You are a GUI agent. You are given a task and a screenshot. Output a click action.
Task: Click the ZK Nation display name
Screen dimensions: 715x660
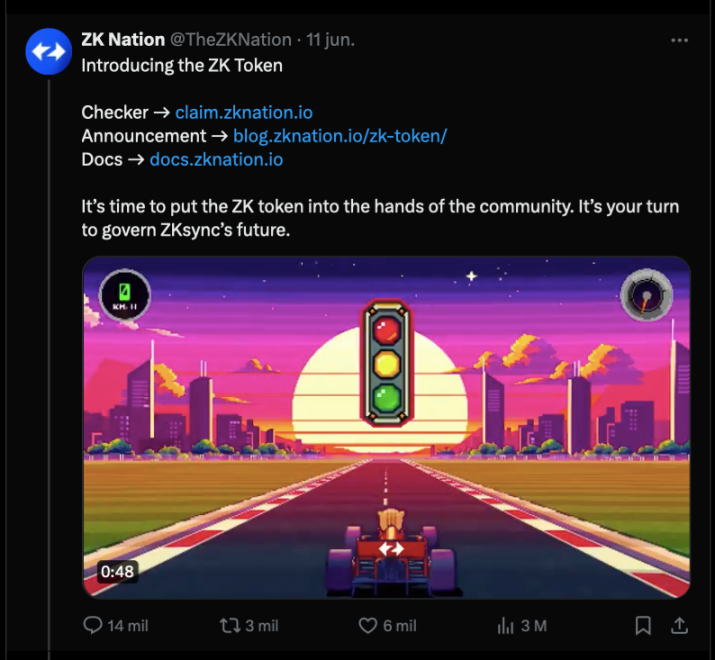(122, 41)
